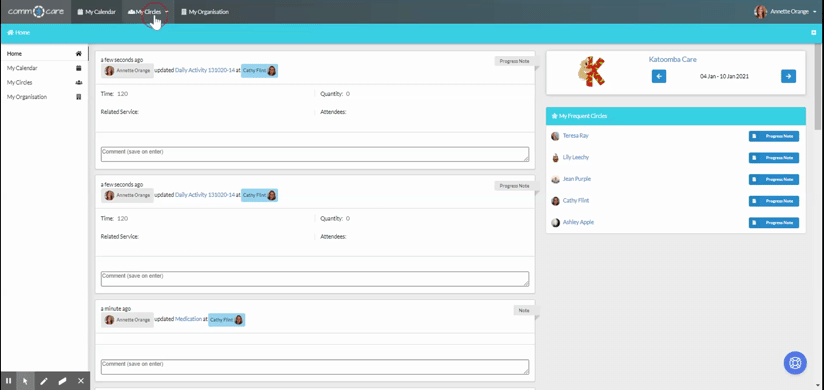
Task: Close the recorder annotation toolbar
Action: pyautogui.click(x=80, y=381)
